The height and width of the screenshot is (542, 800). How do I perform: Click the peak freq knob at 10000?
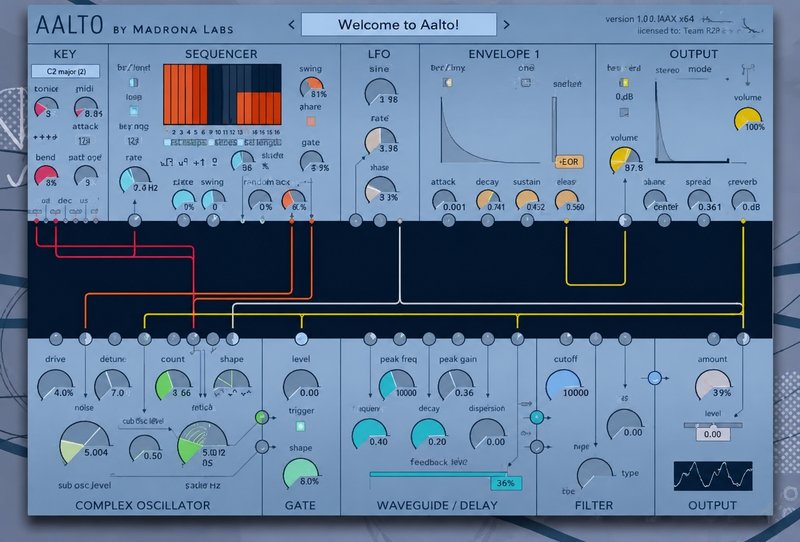pos(397,385)
